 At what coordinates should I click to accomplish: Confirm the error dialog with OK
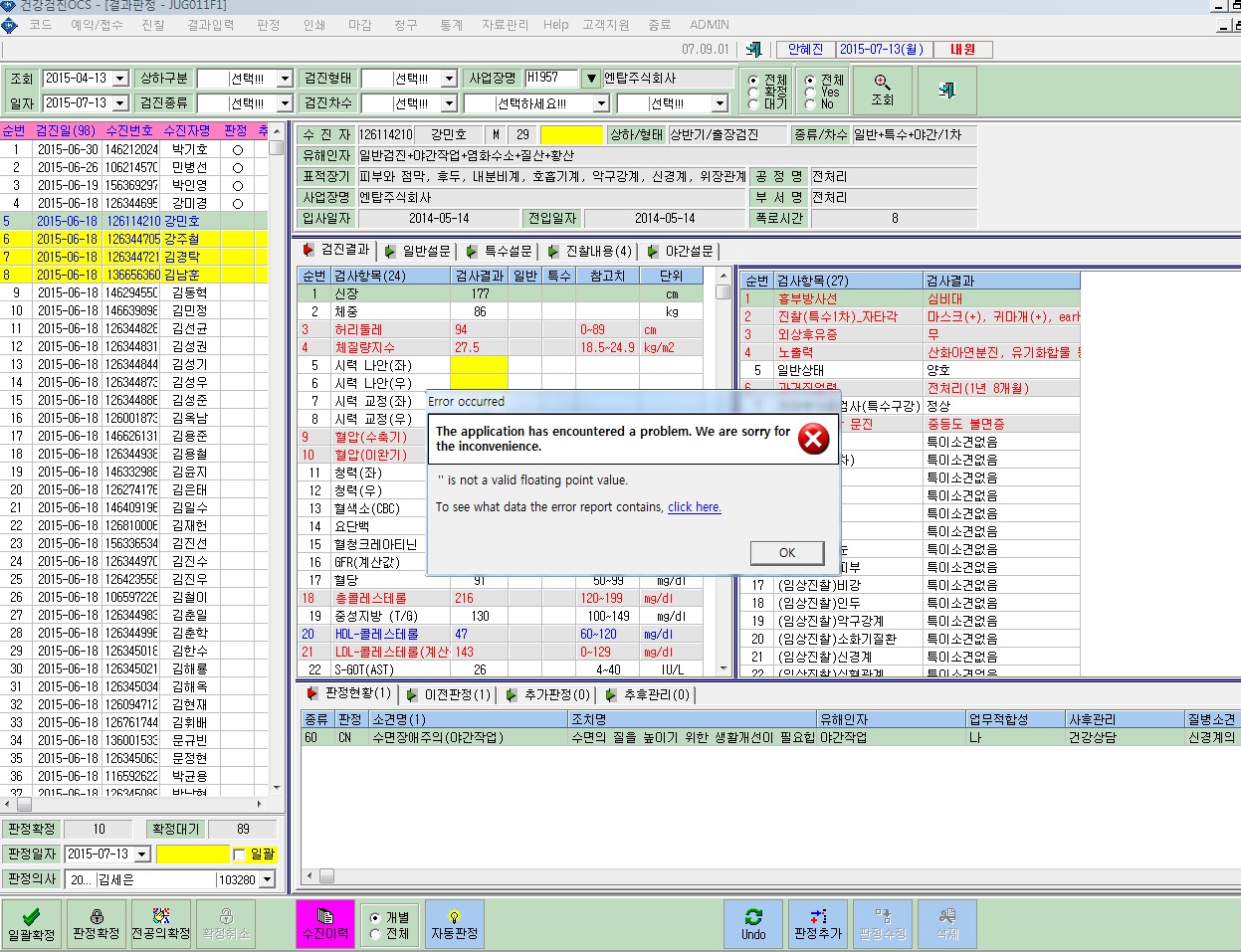click(x=787, y=553)
